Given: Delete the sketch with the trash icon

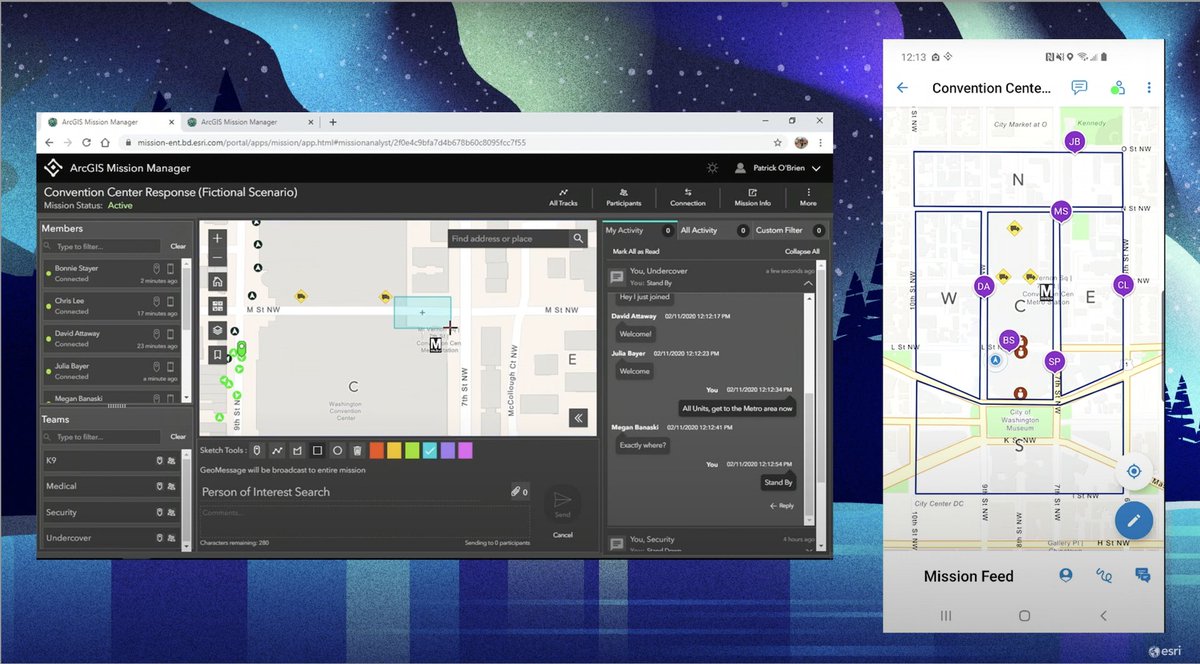Looking at the screenshot, I should click(357, 451).
